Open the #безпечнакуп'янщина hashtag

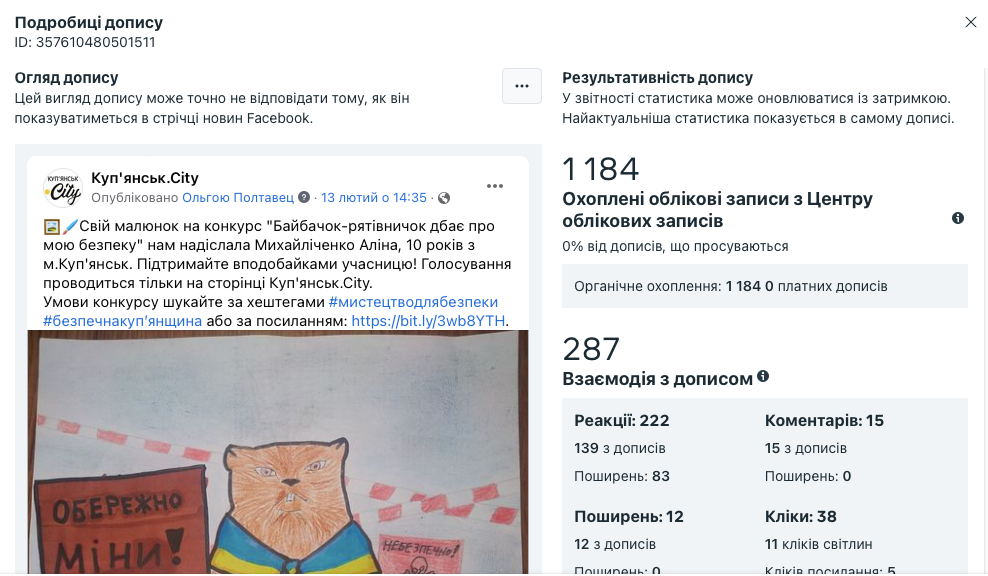coord(122,321)
